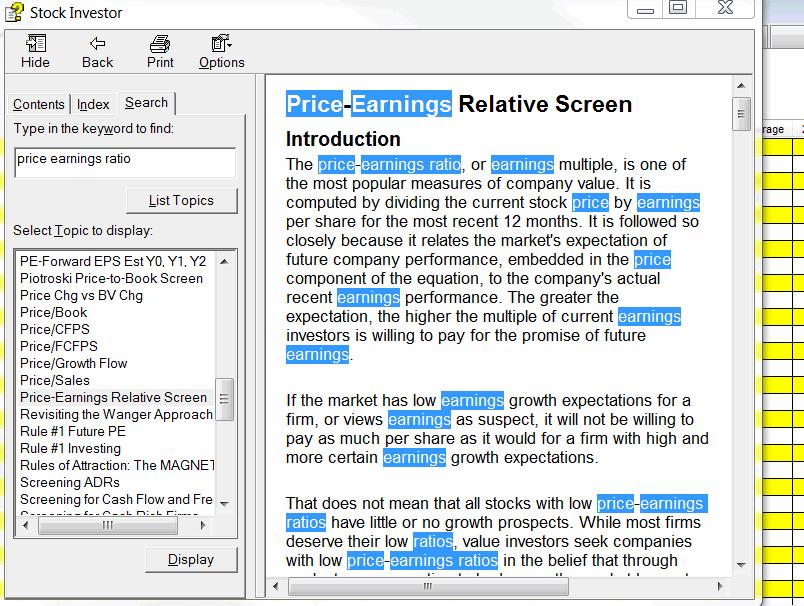Click the Print toolbar icon
This screenshot has height=606, width=804.
(160, 44)
